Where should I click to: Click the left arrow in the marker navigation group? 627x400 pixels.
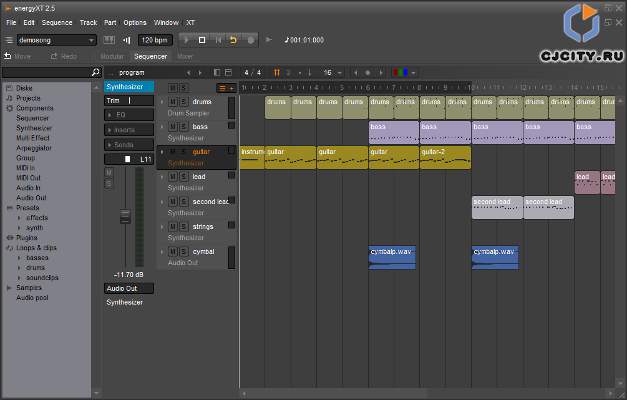[355, 72]
